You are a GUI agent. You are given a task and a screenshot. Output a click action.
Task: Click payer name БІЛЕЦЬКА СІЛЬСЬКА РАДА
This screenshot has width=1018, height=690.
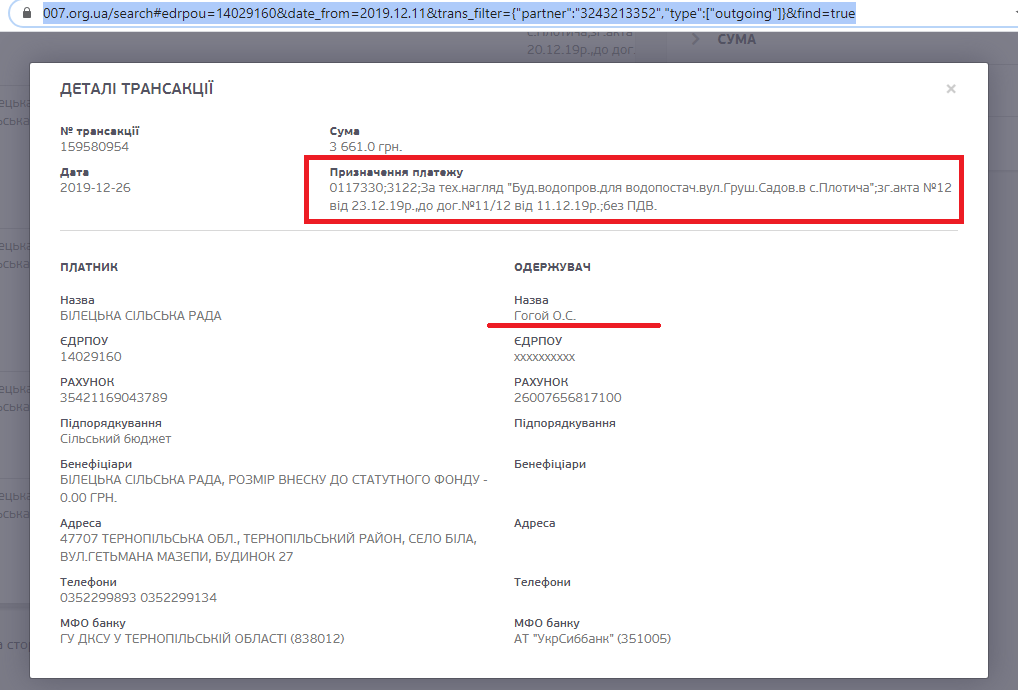[141, 315]
